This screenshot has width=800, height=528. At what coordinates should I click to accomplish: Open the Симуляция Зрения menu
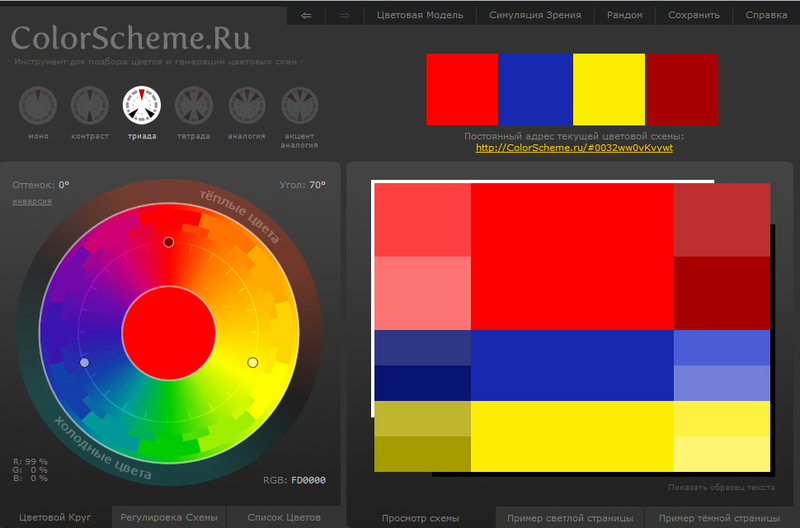click(x=535, y=15)
